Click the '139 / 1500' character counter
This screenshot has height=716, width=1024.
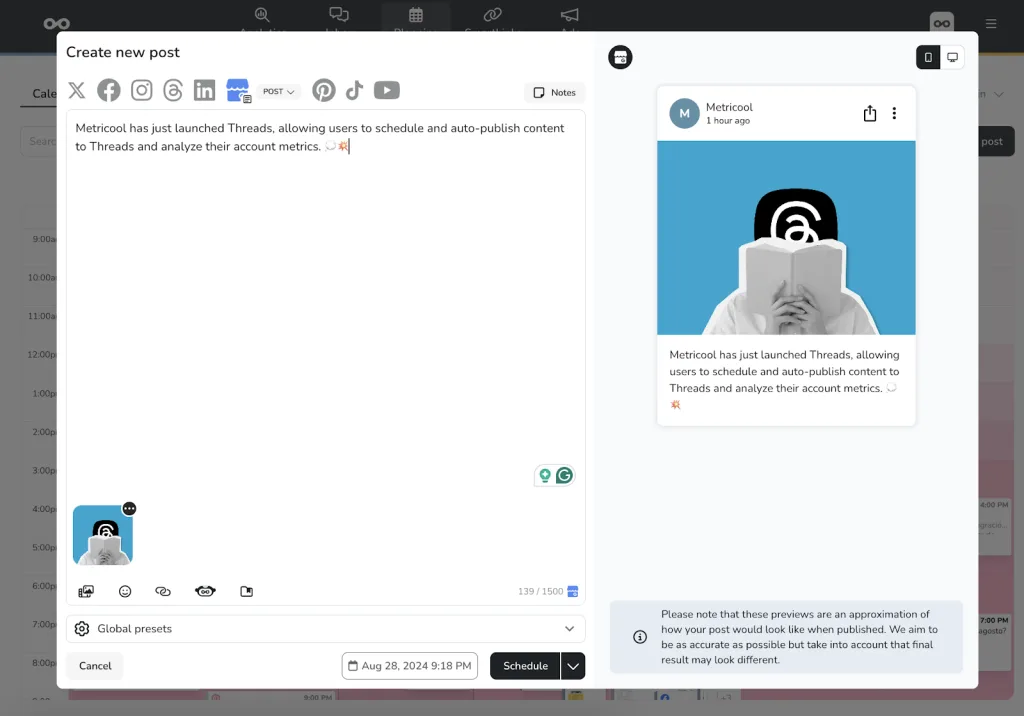540,591
